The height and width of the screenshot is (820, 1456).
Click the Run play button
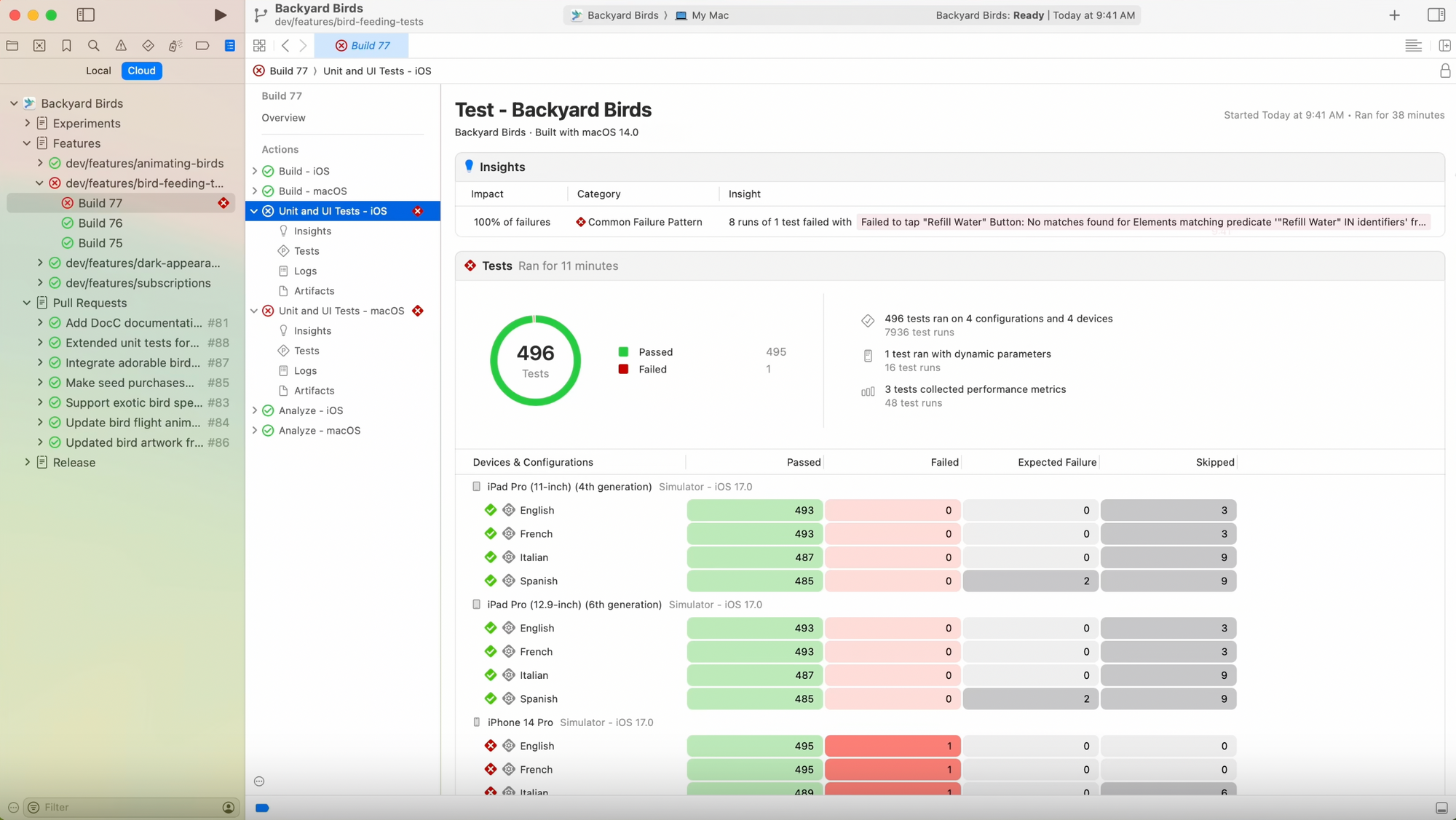point(220,15)
